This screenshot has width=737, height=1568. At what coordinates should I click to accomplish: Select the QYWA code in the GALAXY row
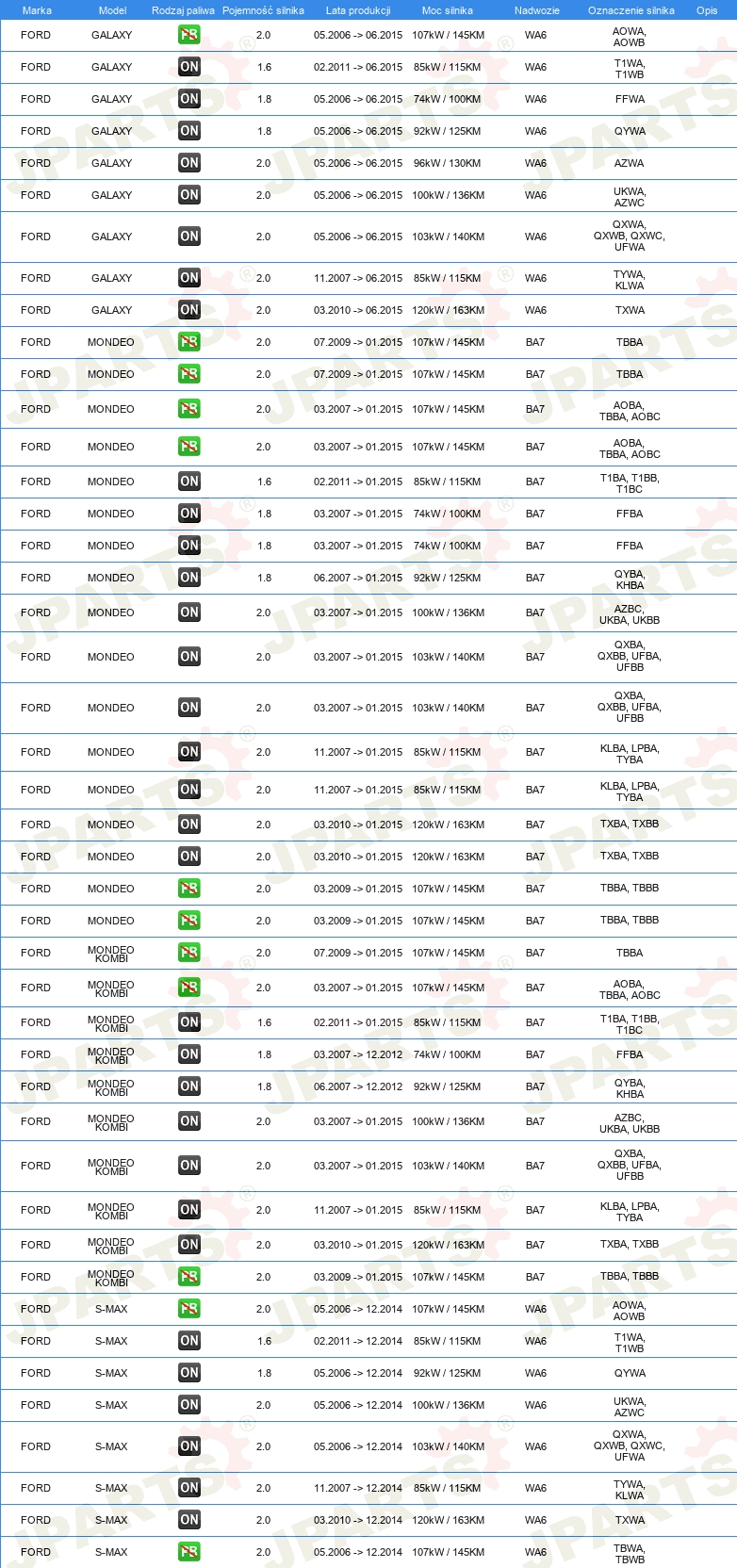coord(630,131)
